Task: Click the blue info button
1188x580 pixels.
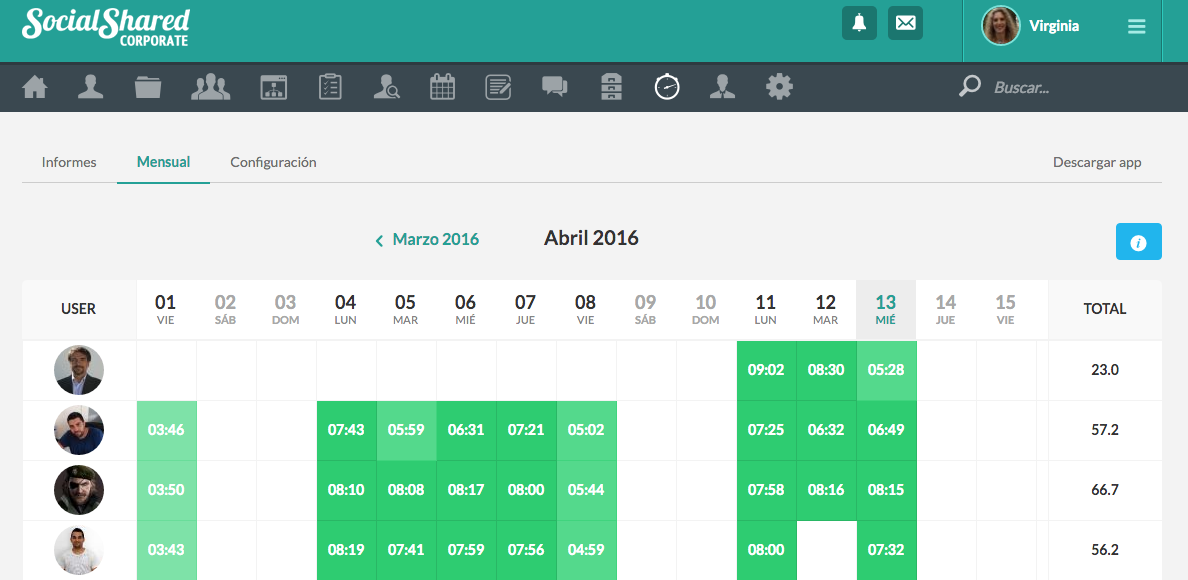Action: tap(1138, 242)
